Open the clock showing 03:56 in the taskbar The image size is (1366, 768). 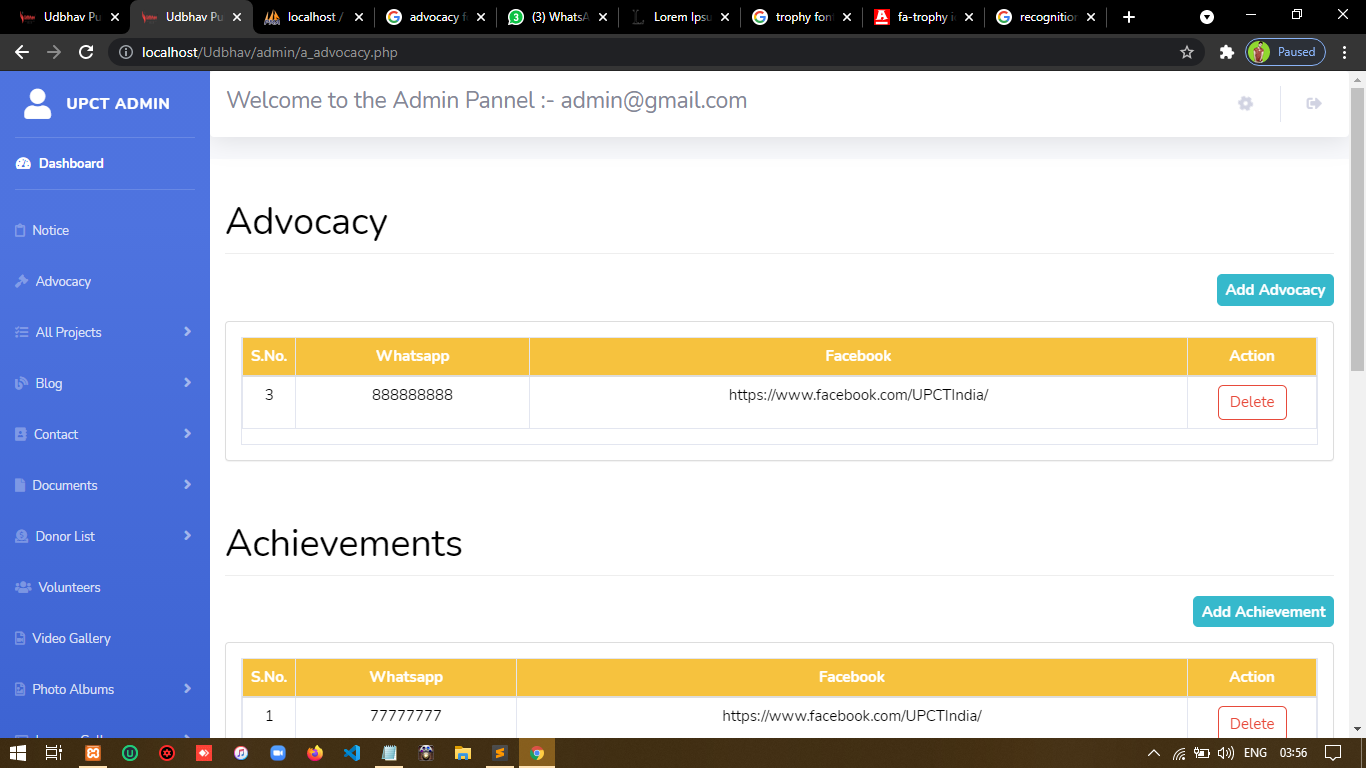tap(1294, 753)
